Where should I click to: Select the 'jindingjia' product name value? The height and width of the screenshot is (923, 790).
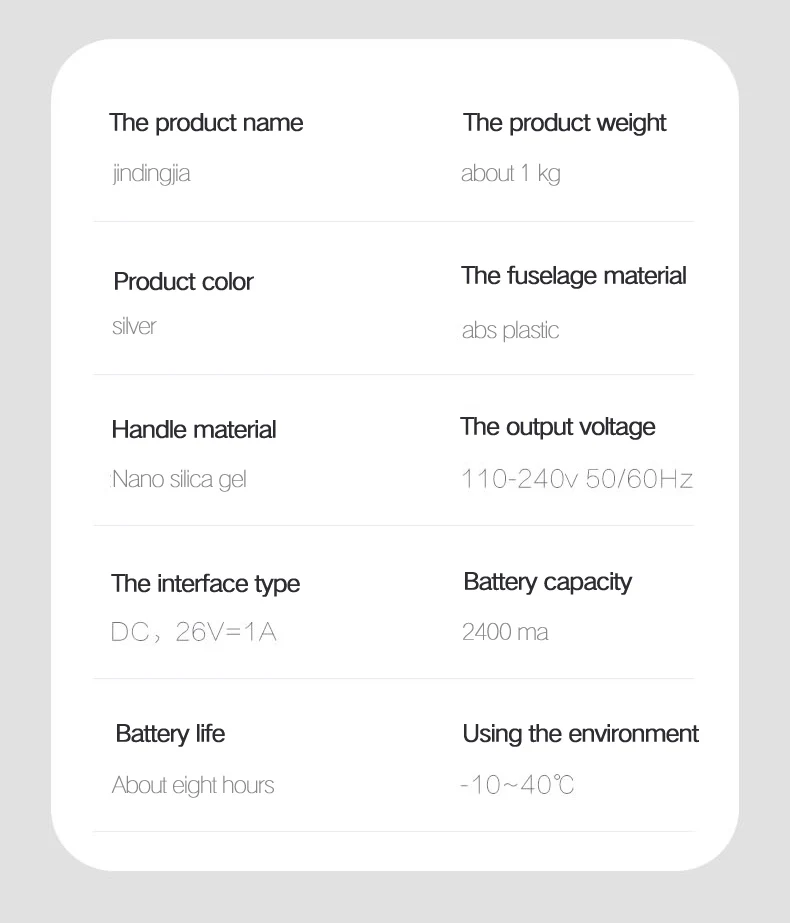pyautogui.click(x=151, y=174)
